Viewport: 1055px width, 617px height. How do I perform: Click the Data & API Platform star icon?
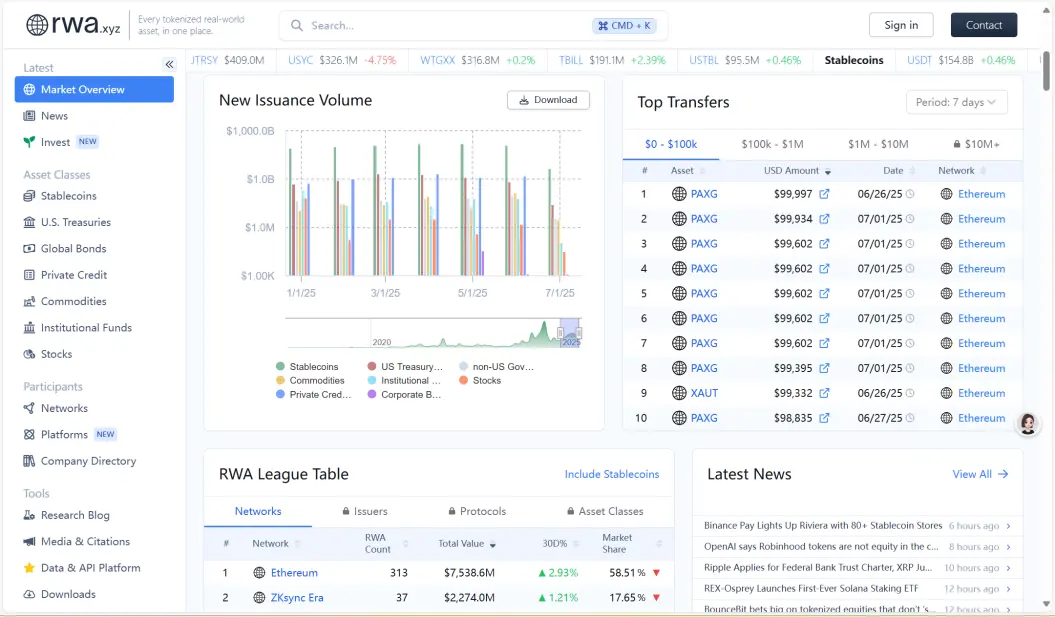click(x=30, y=568)
